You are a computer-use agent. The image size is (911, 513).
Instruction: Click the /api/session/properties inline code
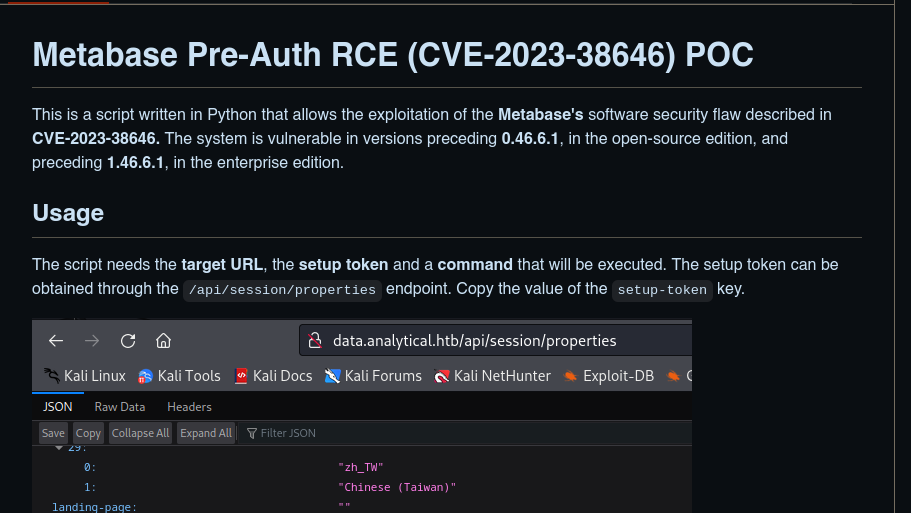click(282, 290)
